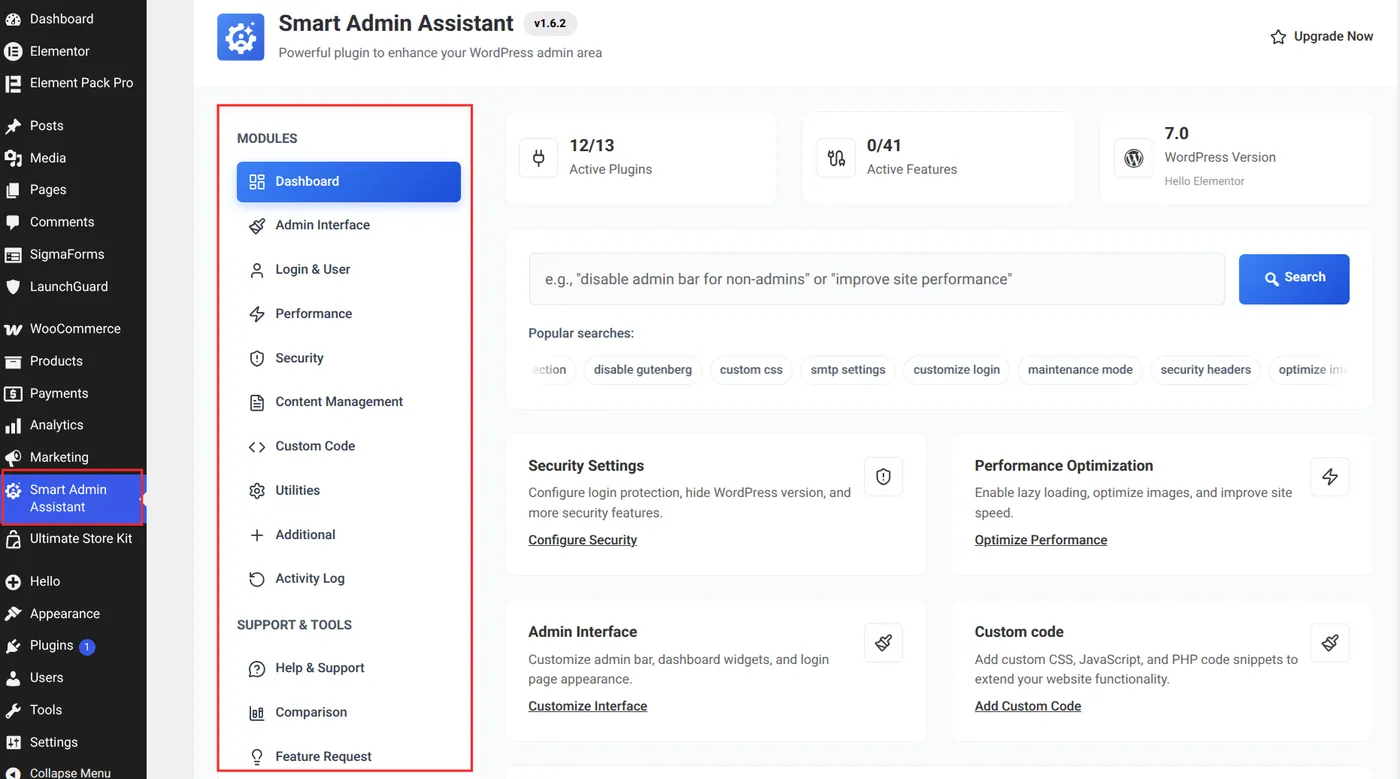Screen dimensions: 1400x779
Task: Click the Active Features card icon
Action: tap(836, 158)
